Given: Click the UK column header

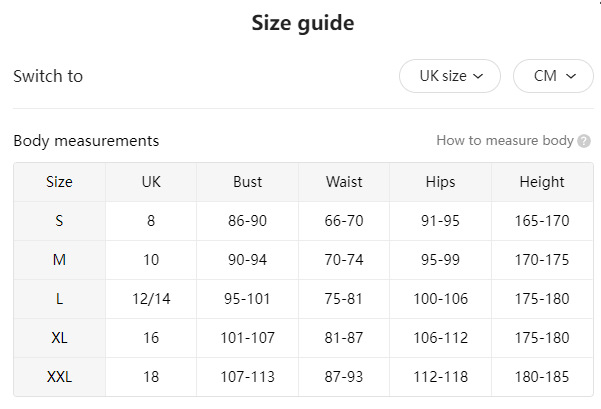Looking at the screenshot, I should pos(151,182).
